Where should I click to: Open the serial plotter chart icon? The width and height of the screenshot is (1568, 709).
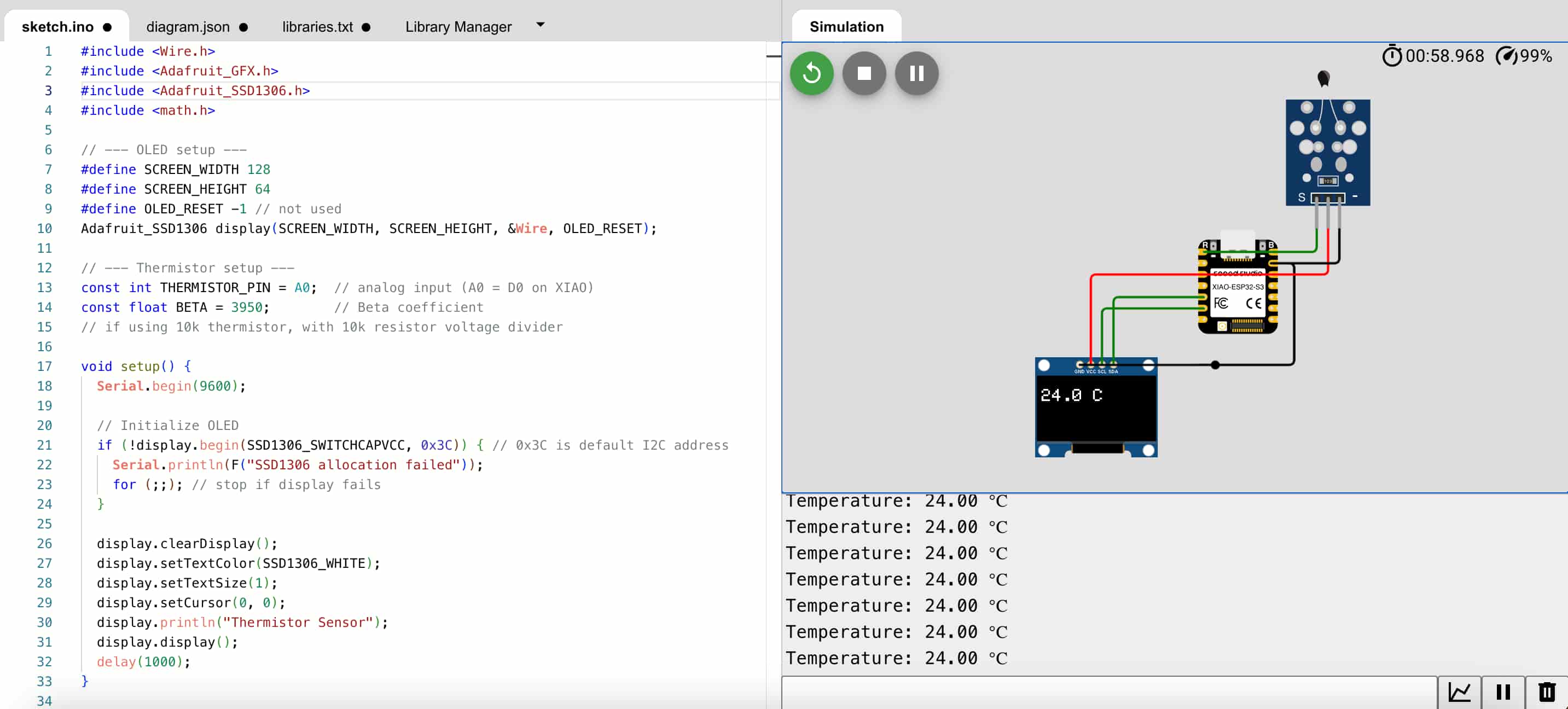coord(1460,692)
